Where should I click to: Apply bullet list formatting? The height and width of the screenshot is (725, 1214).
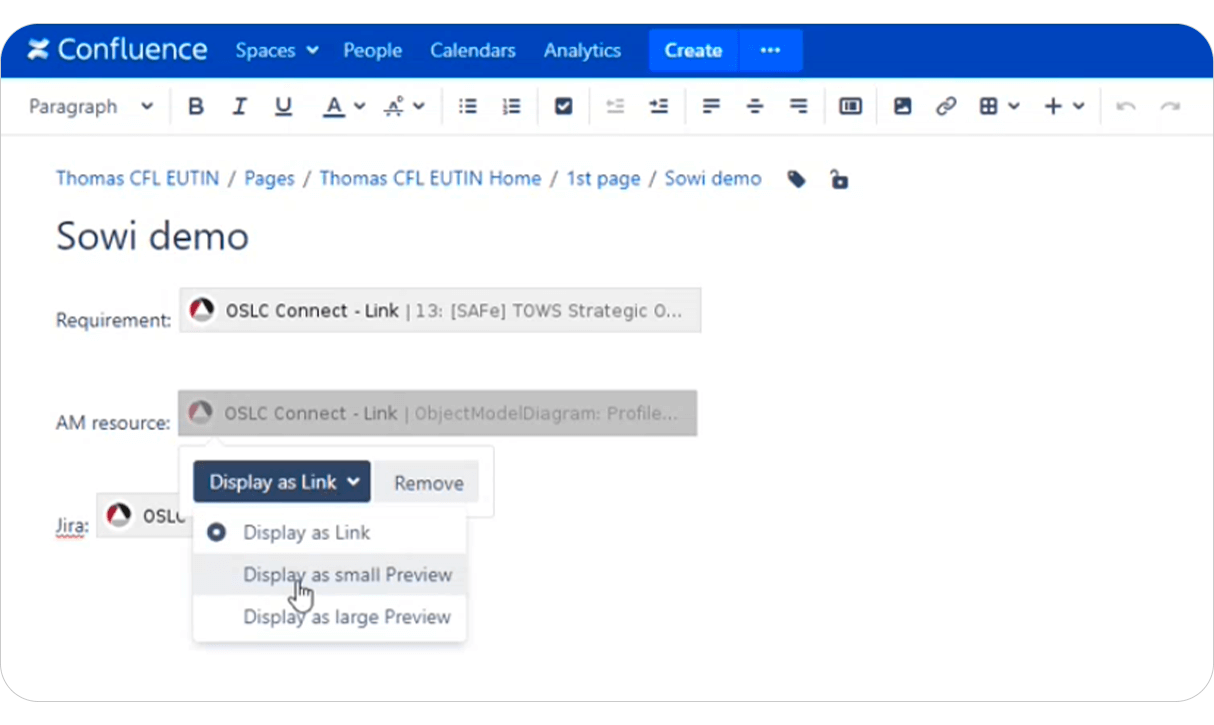tap(467, 106)
